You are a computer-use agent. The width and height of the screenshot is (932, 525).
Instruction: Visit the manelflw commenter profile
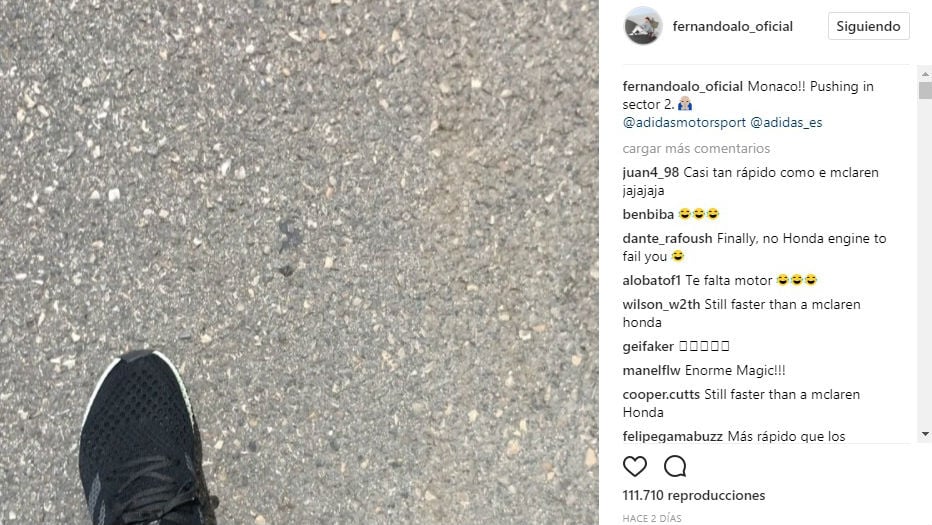(651, 370)
